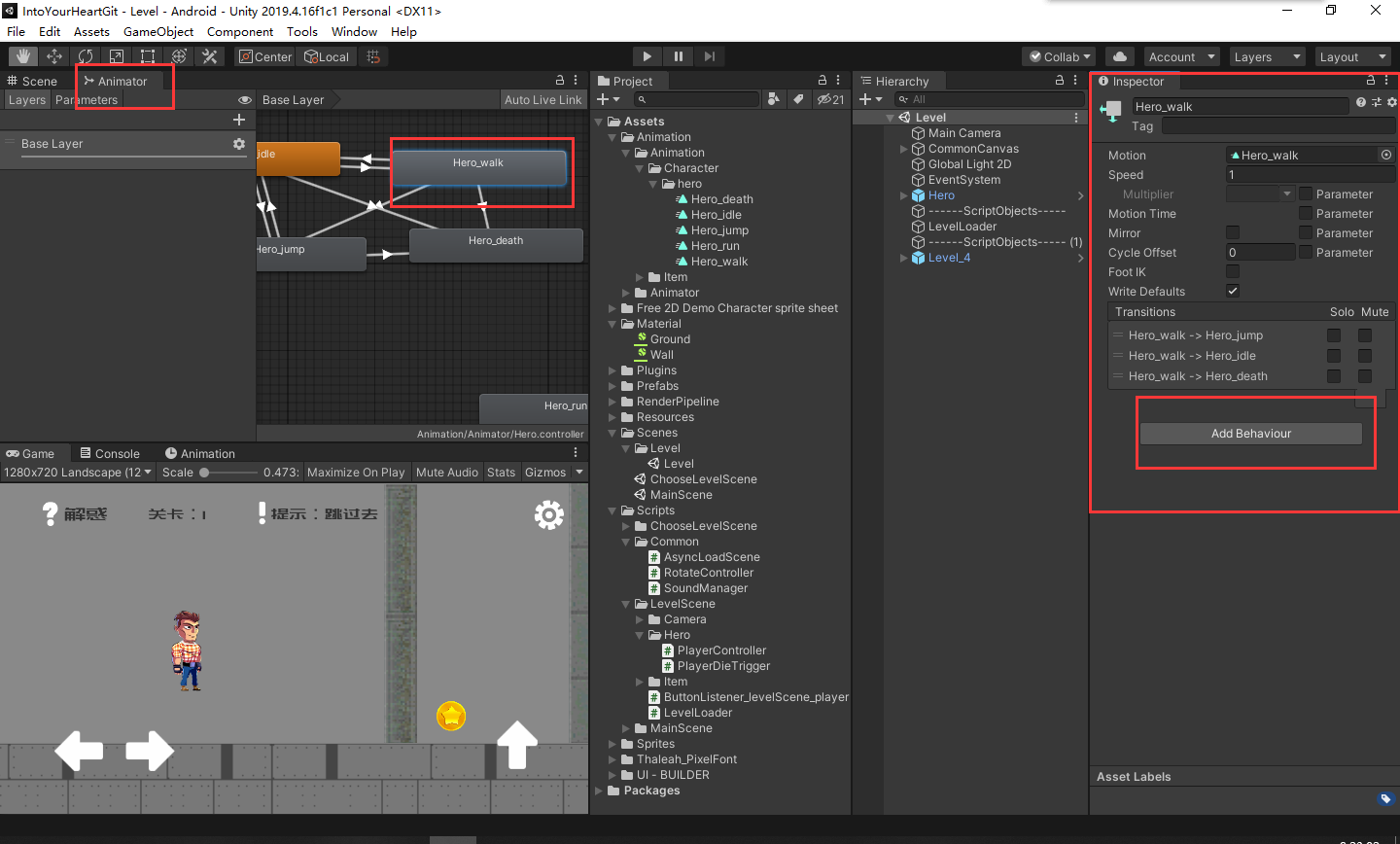
Task: Click the Step frame button
Action: coord(710,56)
